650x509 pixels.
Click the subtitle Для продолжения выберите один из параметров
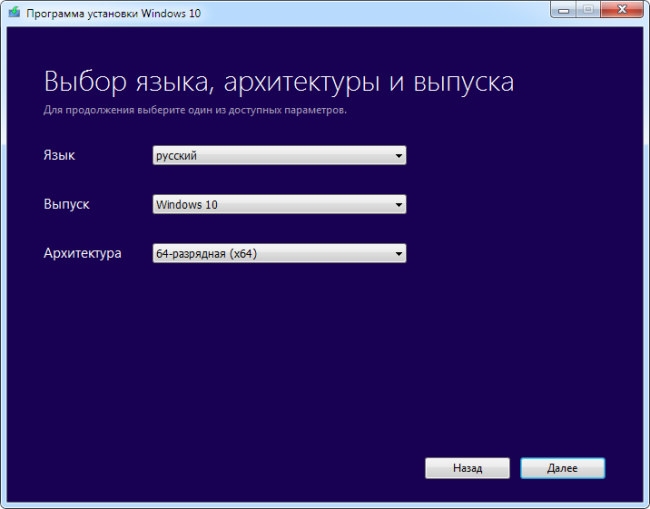(195, 110)
